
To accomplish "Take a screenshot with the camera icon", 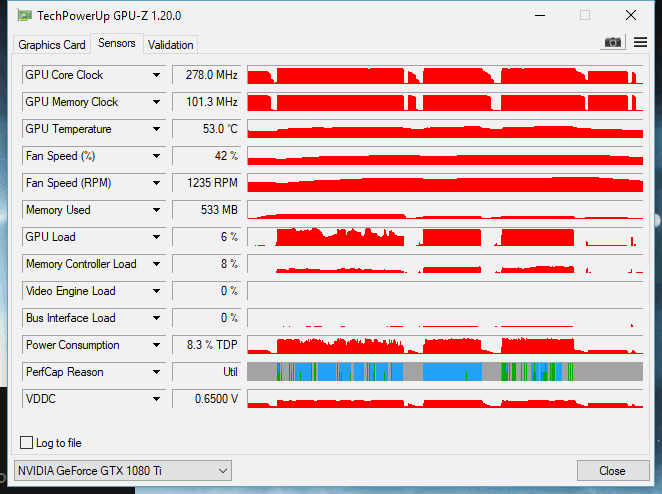I will pos(613,42).
